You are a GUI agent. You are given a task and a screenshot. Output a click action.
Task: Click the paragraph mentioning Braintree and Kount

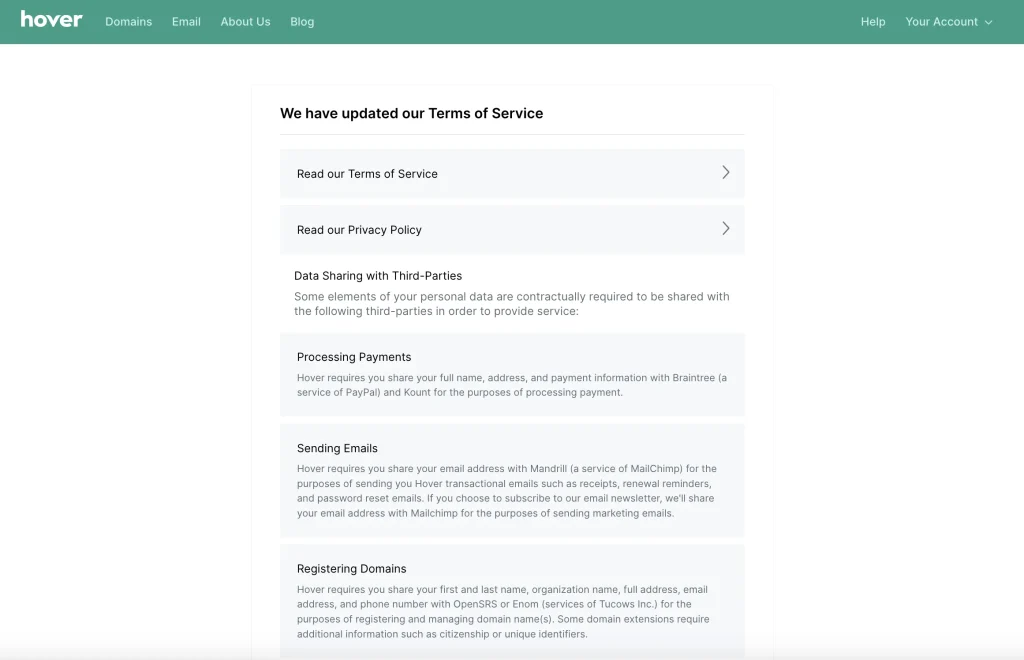[x=511, y=385]
